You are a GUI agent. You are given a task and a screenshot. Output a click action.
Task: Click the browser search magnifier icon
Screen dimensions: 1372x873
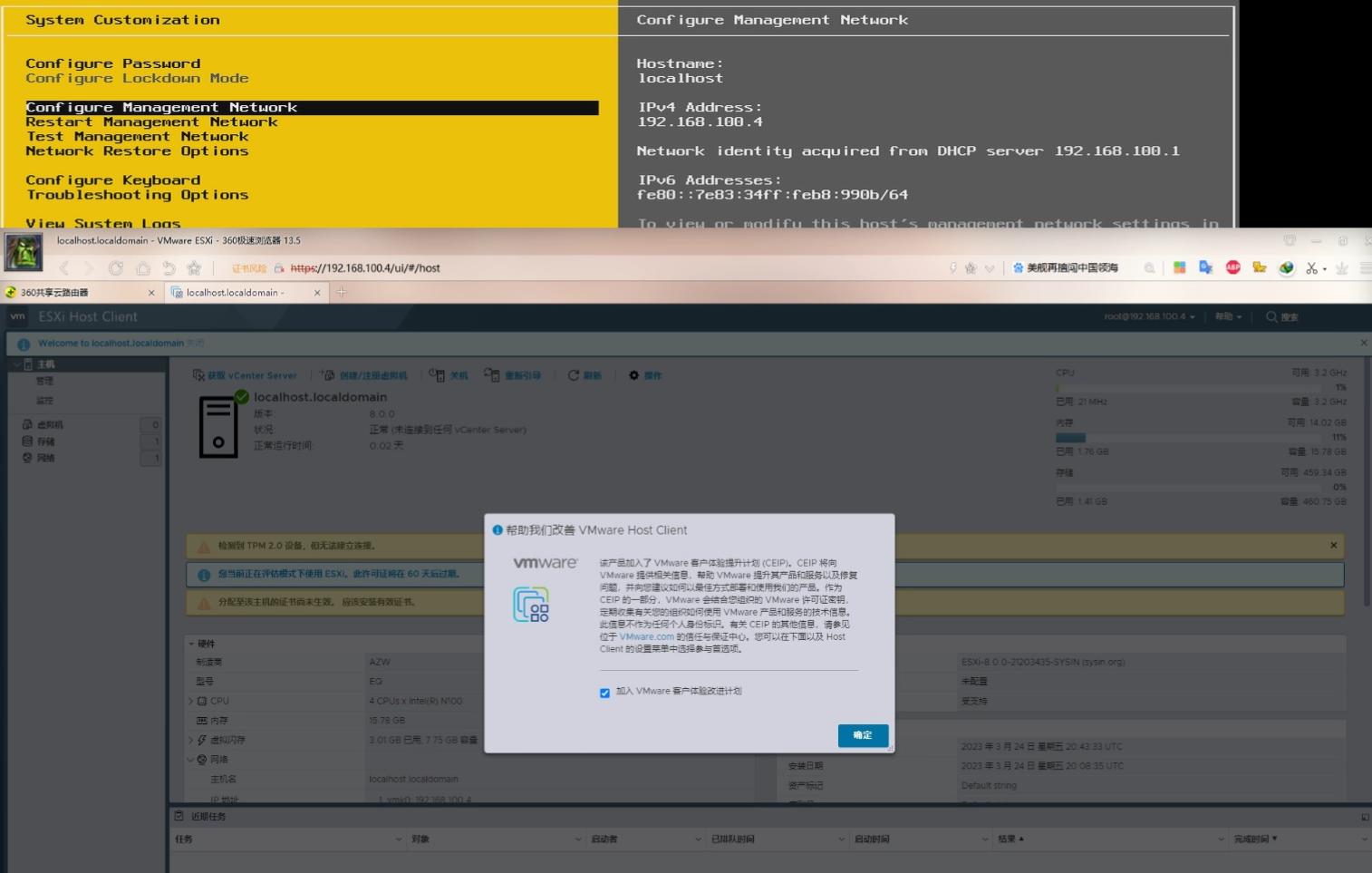pos(1149,268)
